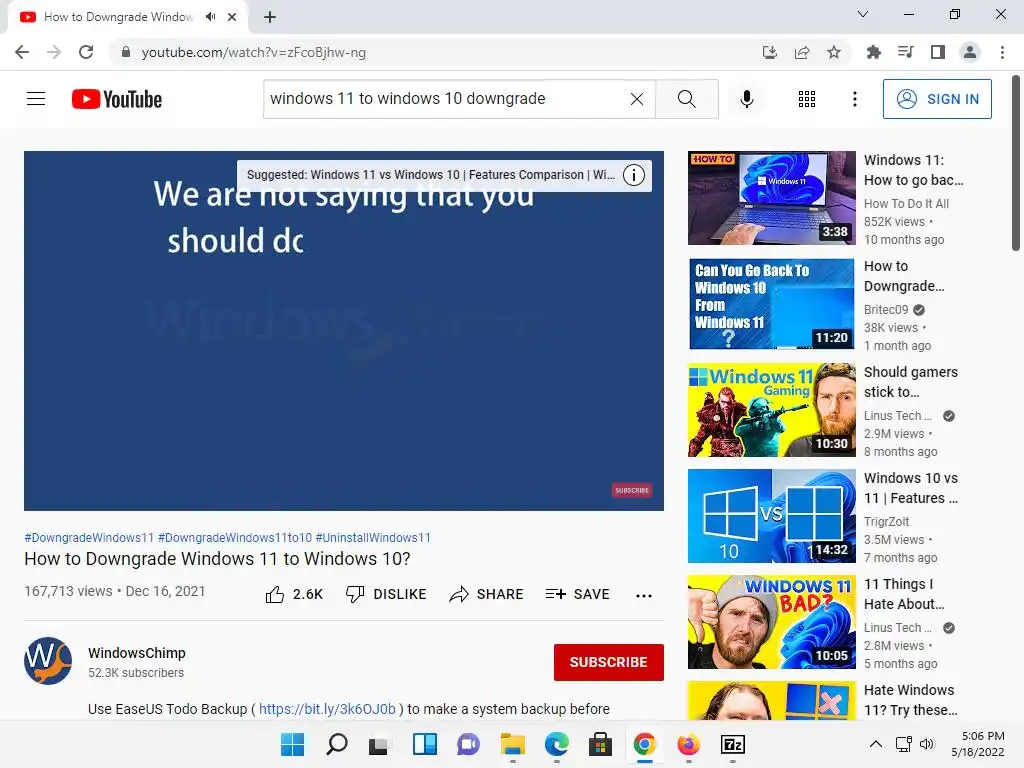Go to YouTube home via logo
Image resolution: width=1024 pixels, height=768 pixels.
click(117, 99)
